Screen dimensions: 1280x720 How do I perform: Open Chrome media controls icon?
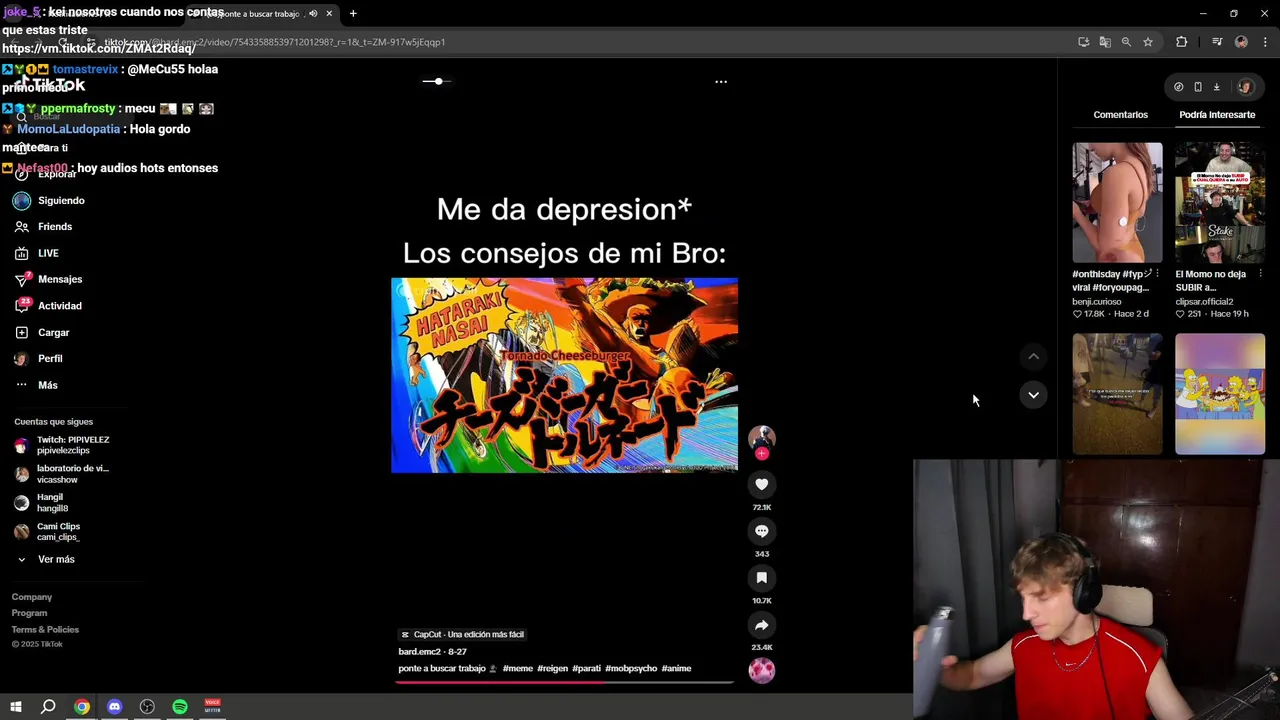tap(1217, 42)
